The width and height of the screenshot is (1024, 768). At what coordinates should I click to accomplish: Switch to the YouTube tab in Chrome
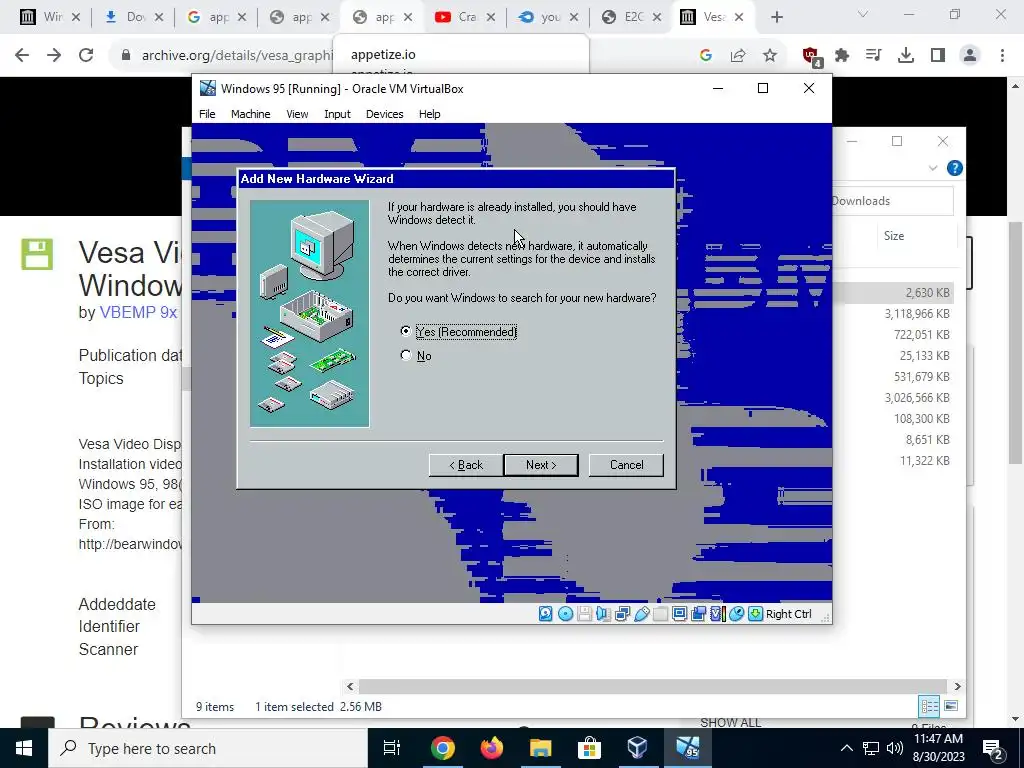coord(464,17)
